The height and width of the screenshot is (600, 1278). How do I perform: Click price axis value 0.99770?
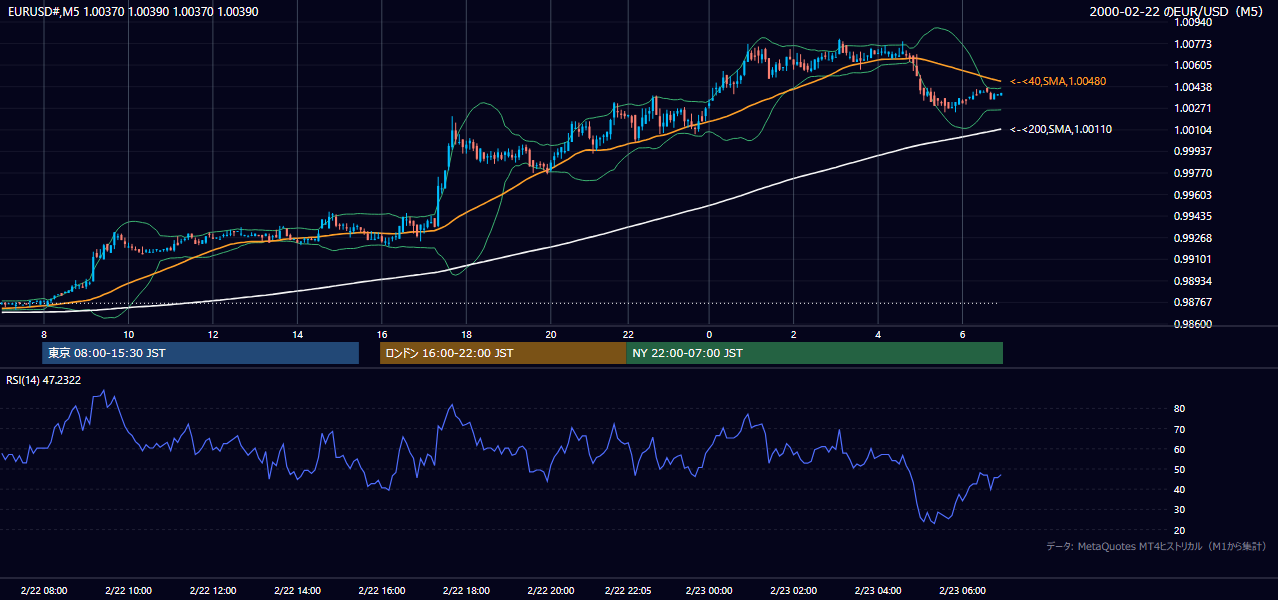click(1193, 173)
